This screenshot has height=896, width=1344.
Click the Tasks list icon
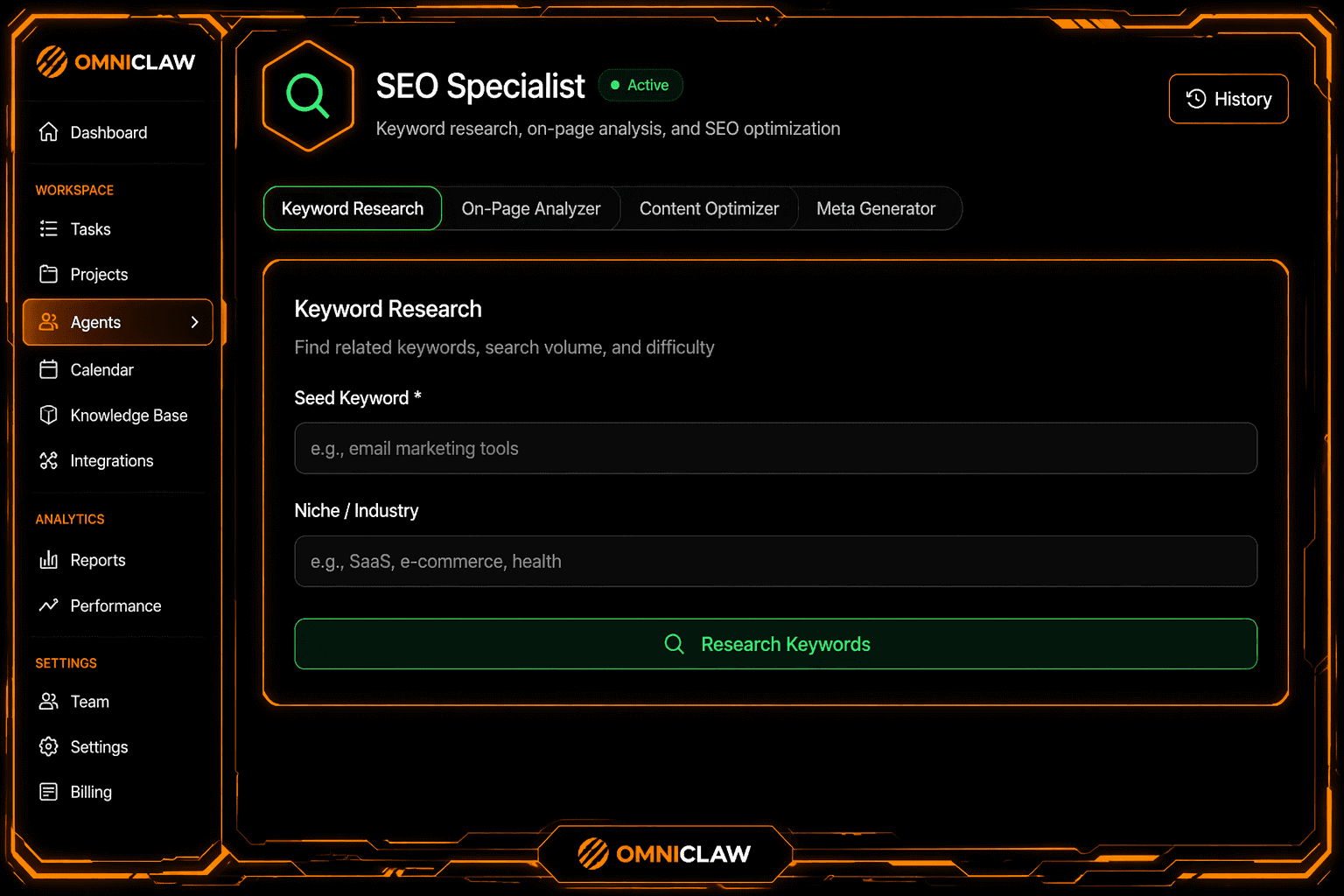[49, 229]
